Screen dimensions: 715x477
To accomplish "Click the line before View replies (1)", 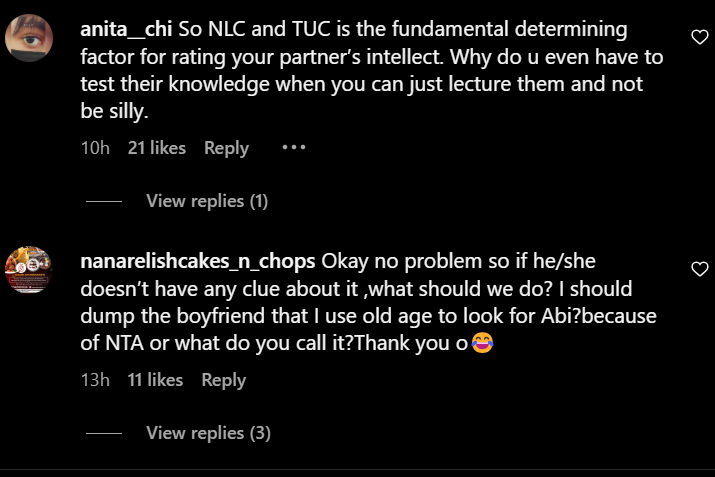I will point(104,201).
